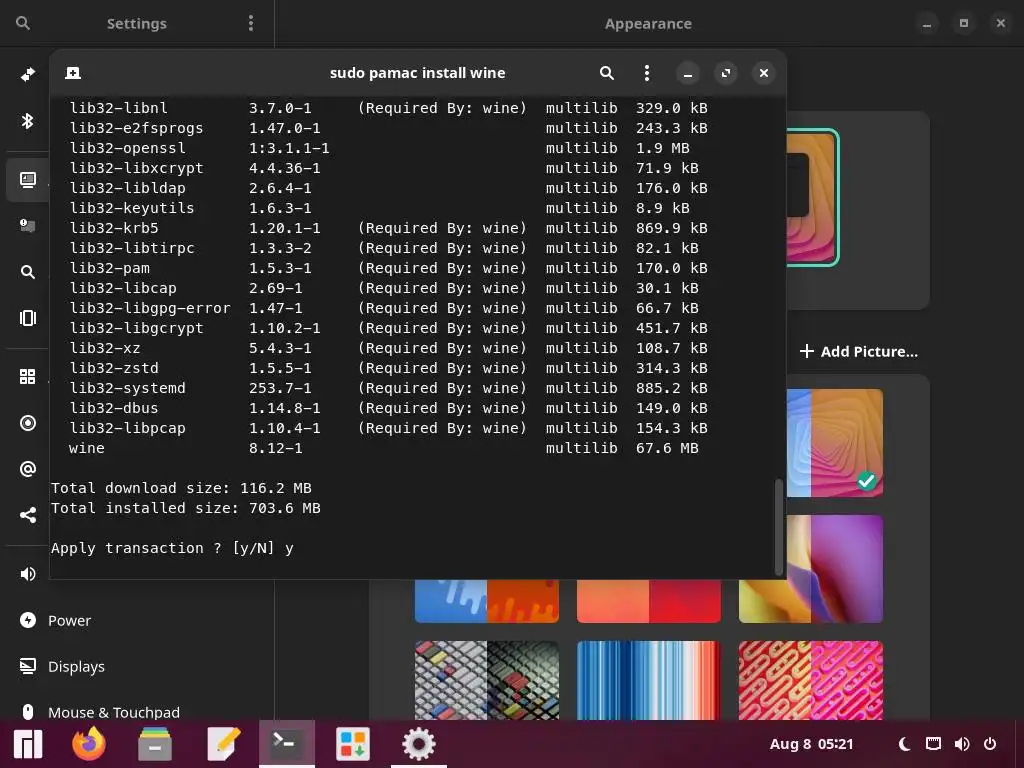Open network tray icon
The image size is (1024, 768).
point(933,744)
